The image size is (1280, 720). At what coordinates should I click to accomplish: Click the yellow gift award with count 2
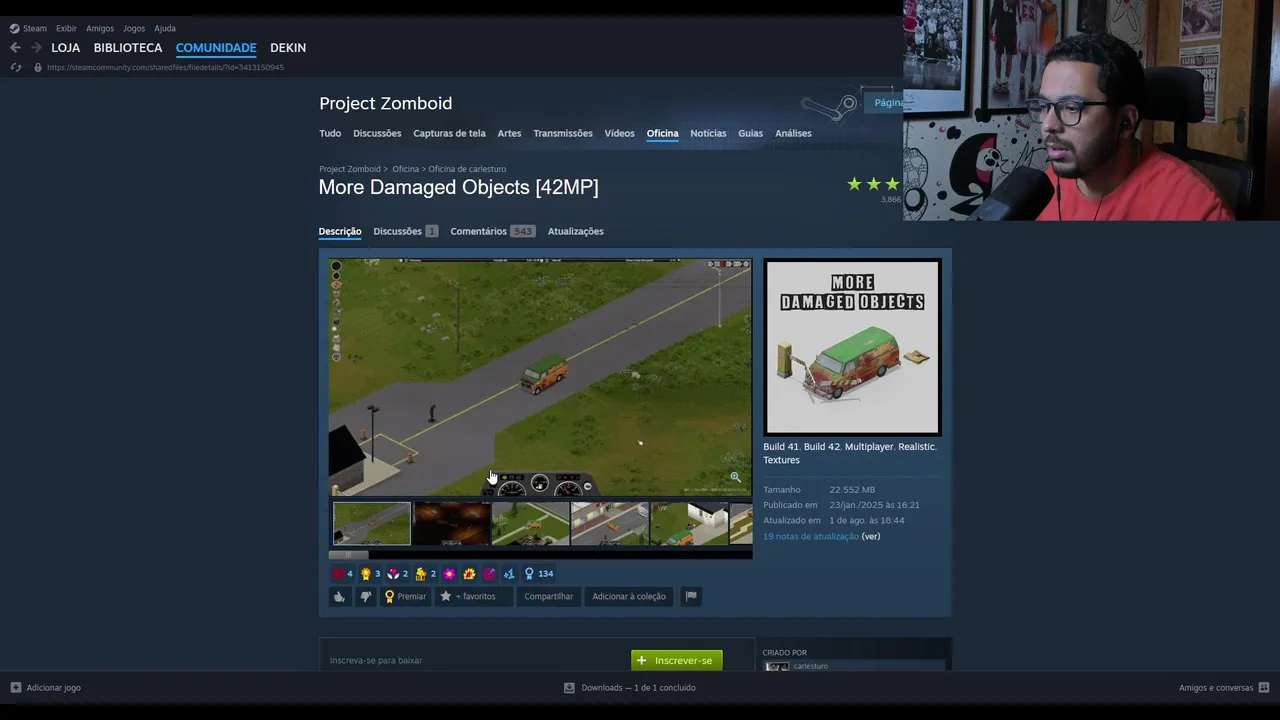click(x=426, y=574)
